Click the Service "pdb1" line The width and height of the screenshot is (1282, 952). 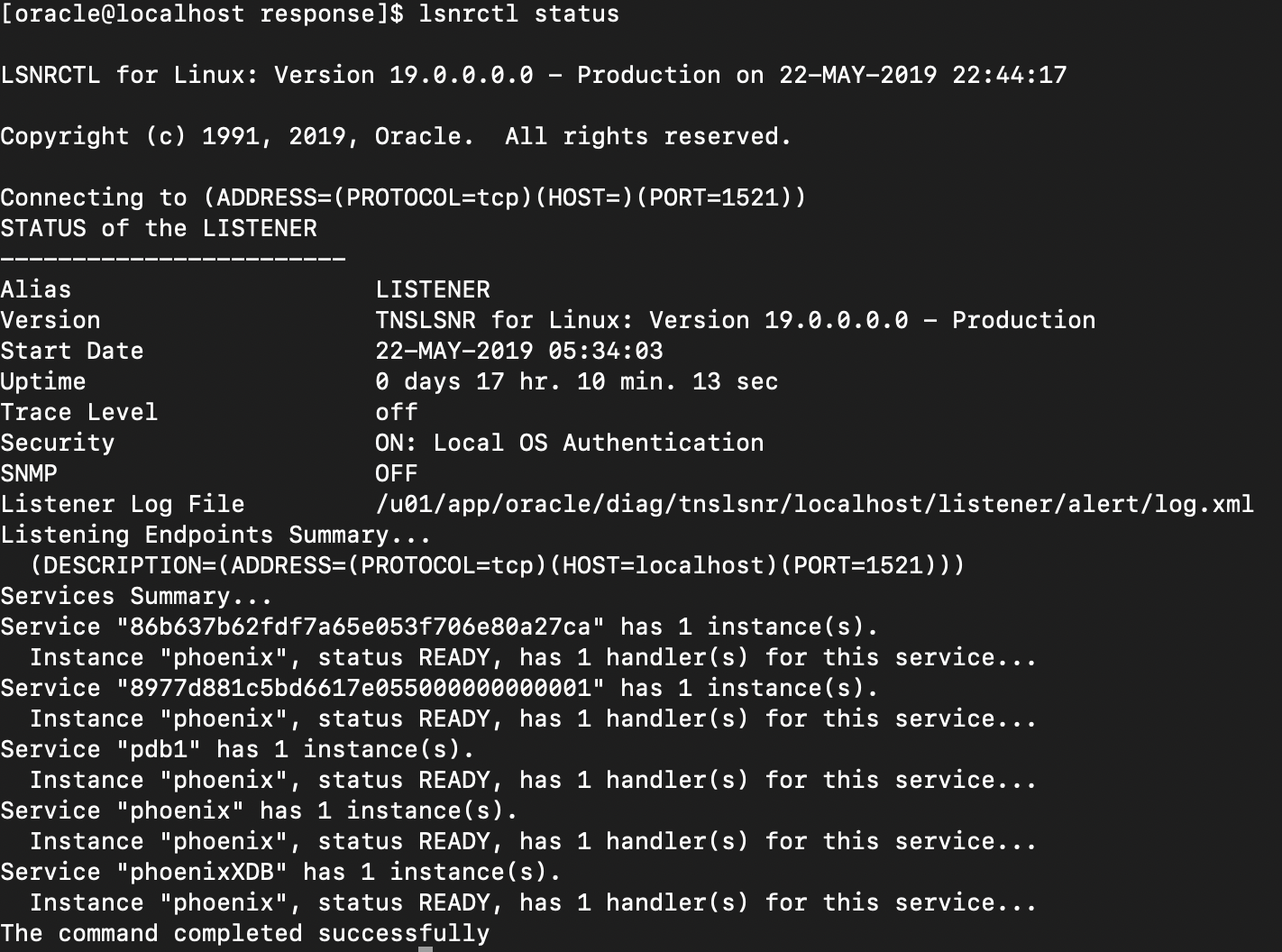point(238,749)
